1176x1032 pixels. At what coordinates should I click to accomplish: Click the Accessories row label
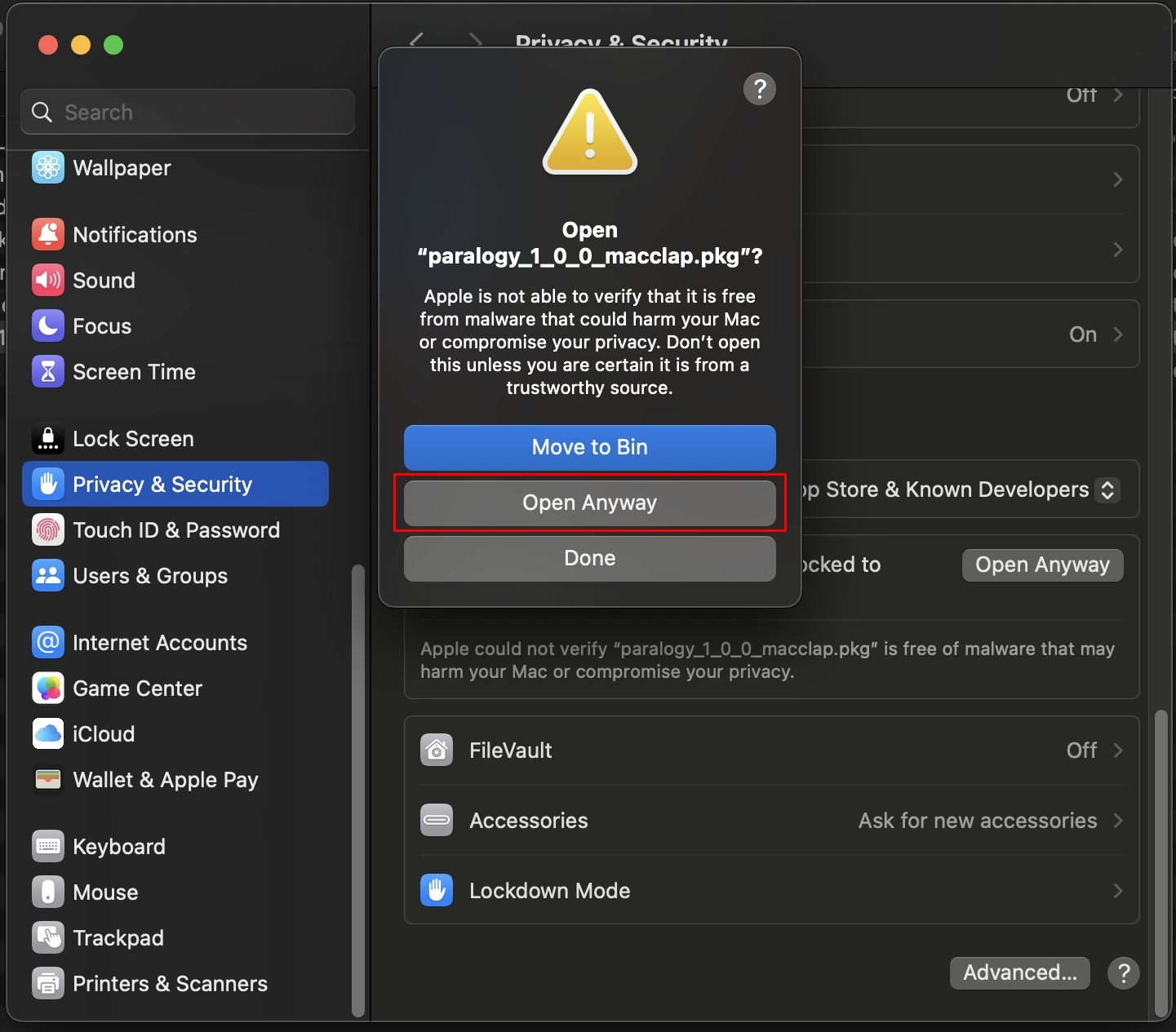click(529, 821)
